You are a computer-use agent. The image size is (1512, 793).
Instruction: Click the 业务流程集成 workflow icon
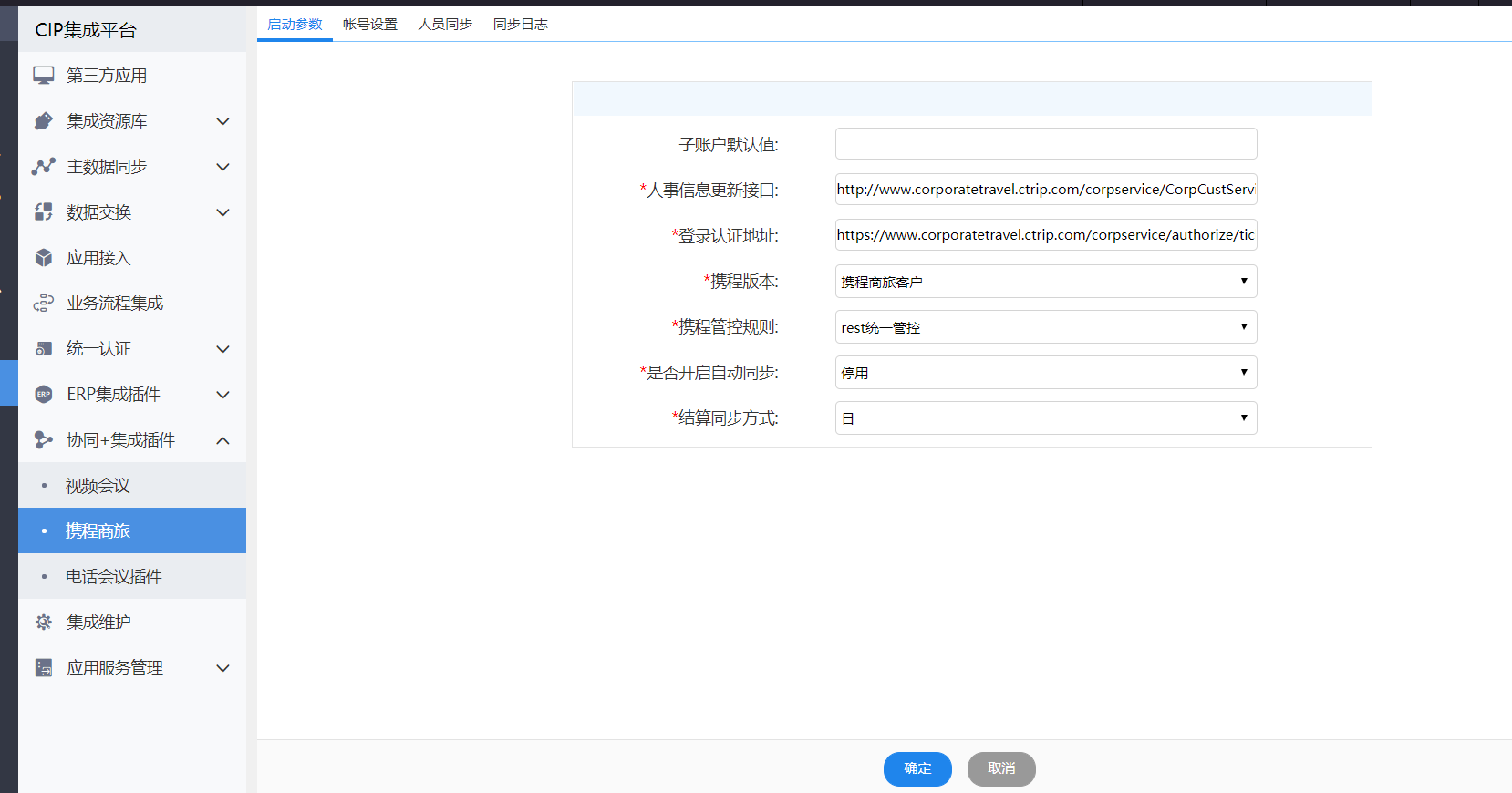coord(43,304)
